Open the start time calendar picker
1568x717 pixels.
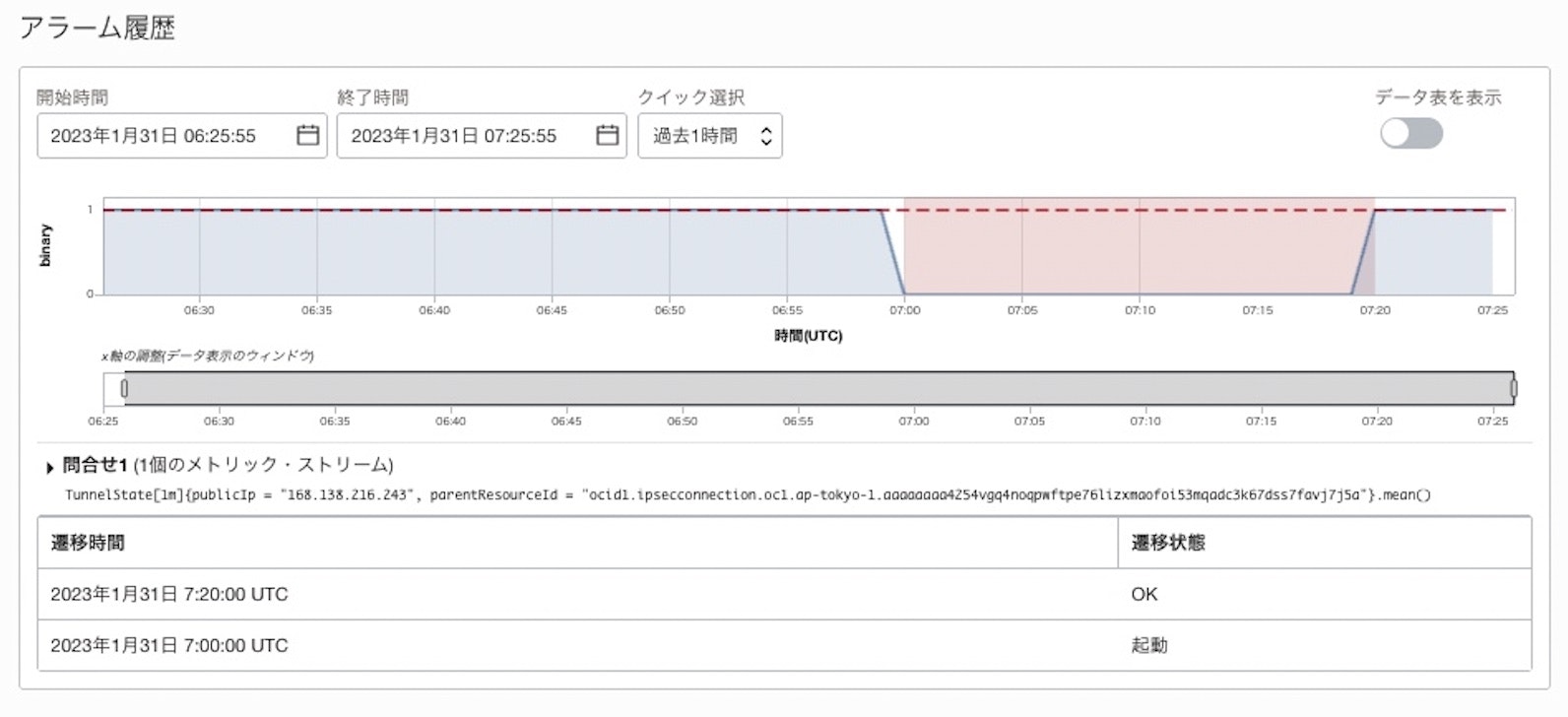(307, 135)
